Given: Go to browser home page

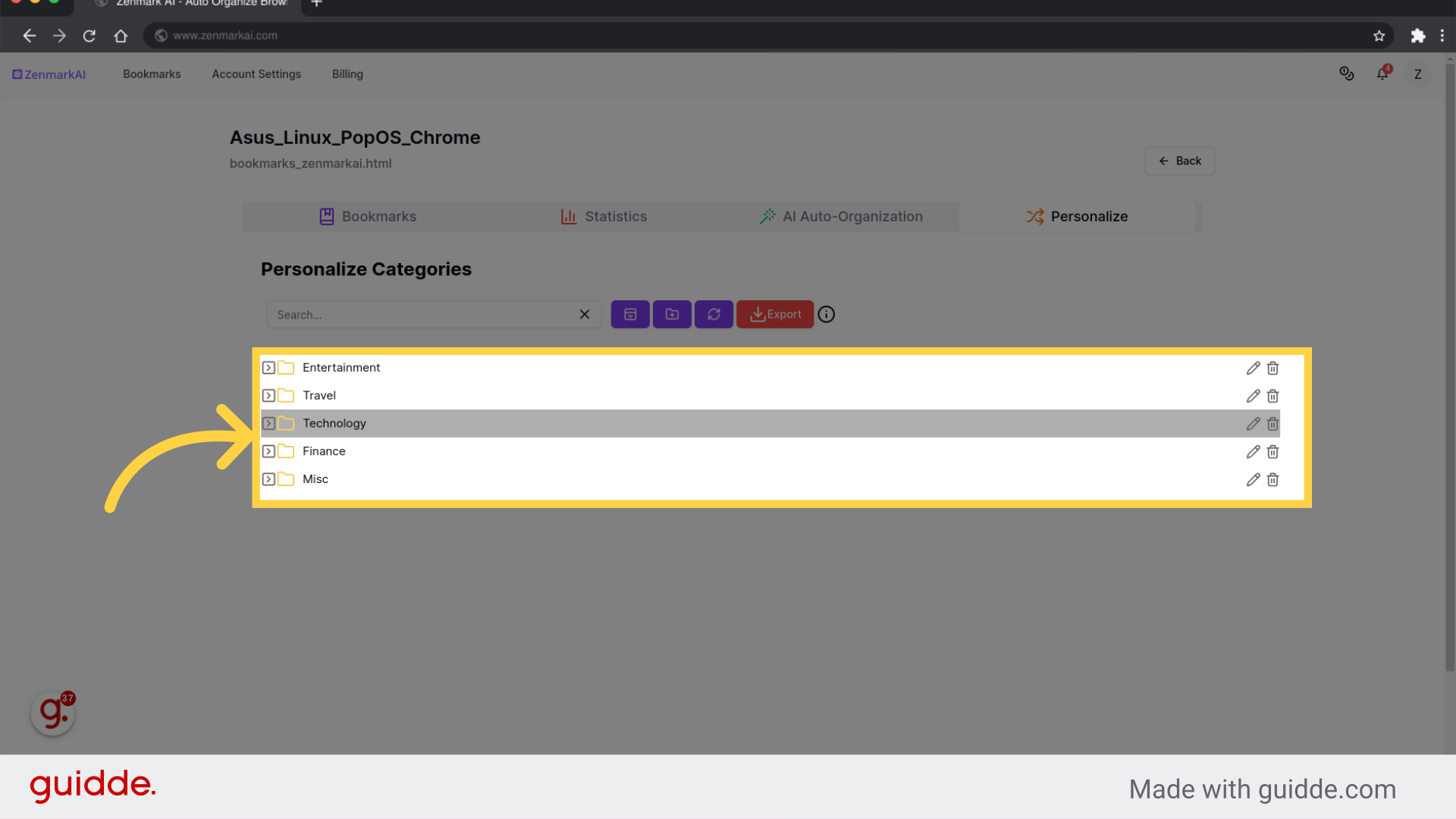Looking at the screenshot, I should point(121,36).
